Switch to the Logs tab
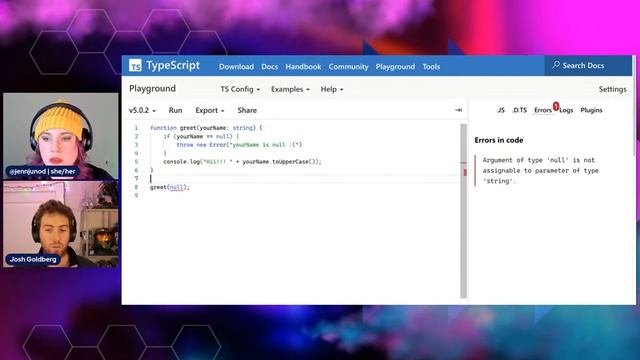This screenshot has width=640, height=360. (567, 110)
